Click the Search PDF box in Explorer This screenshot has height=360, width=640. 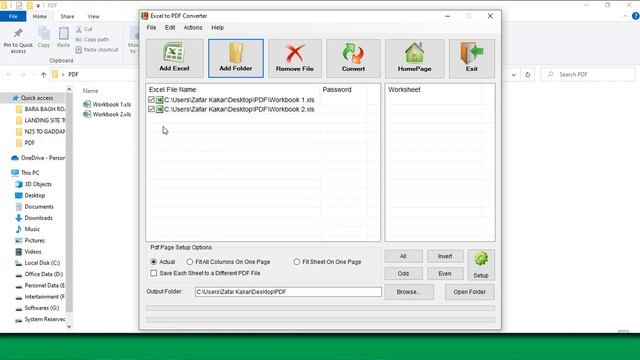pos(588,74)
